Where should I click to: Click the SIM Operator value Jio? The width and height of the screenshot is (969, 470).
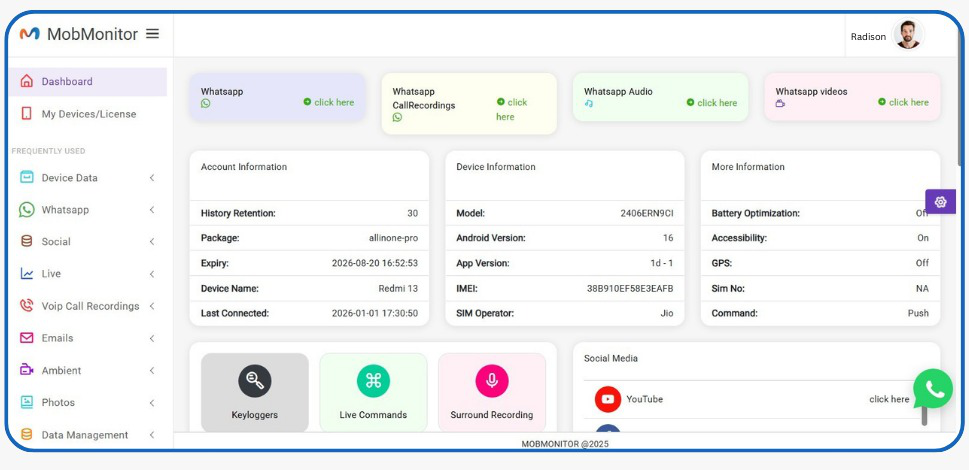pyautogui.click(x=667, y=313)
